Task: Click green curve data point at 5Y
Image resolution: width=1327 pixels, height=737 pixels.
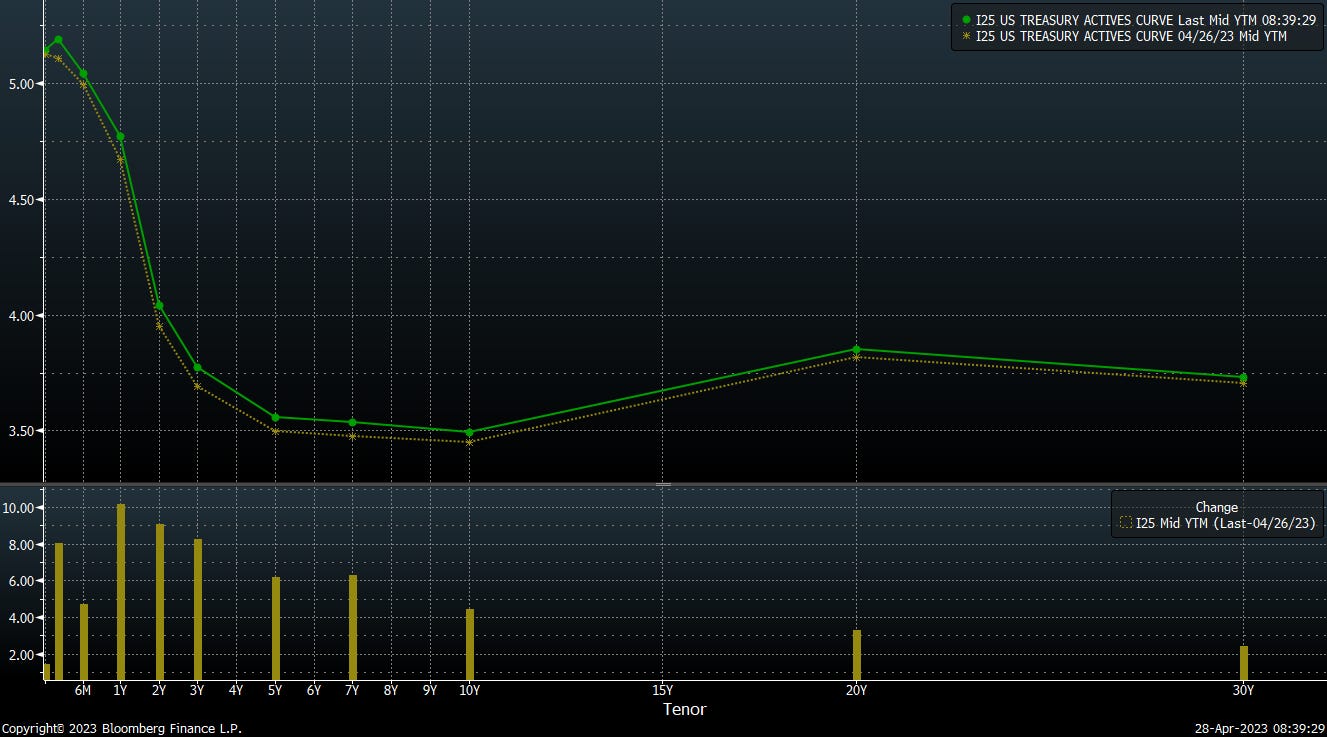Action: pos(275,417)
